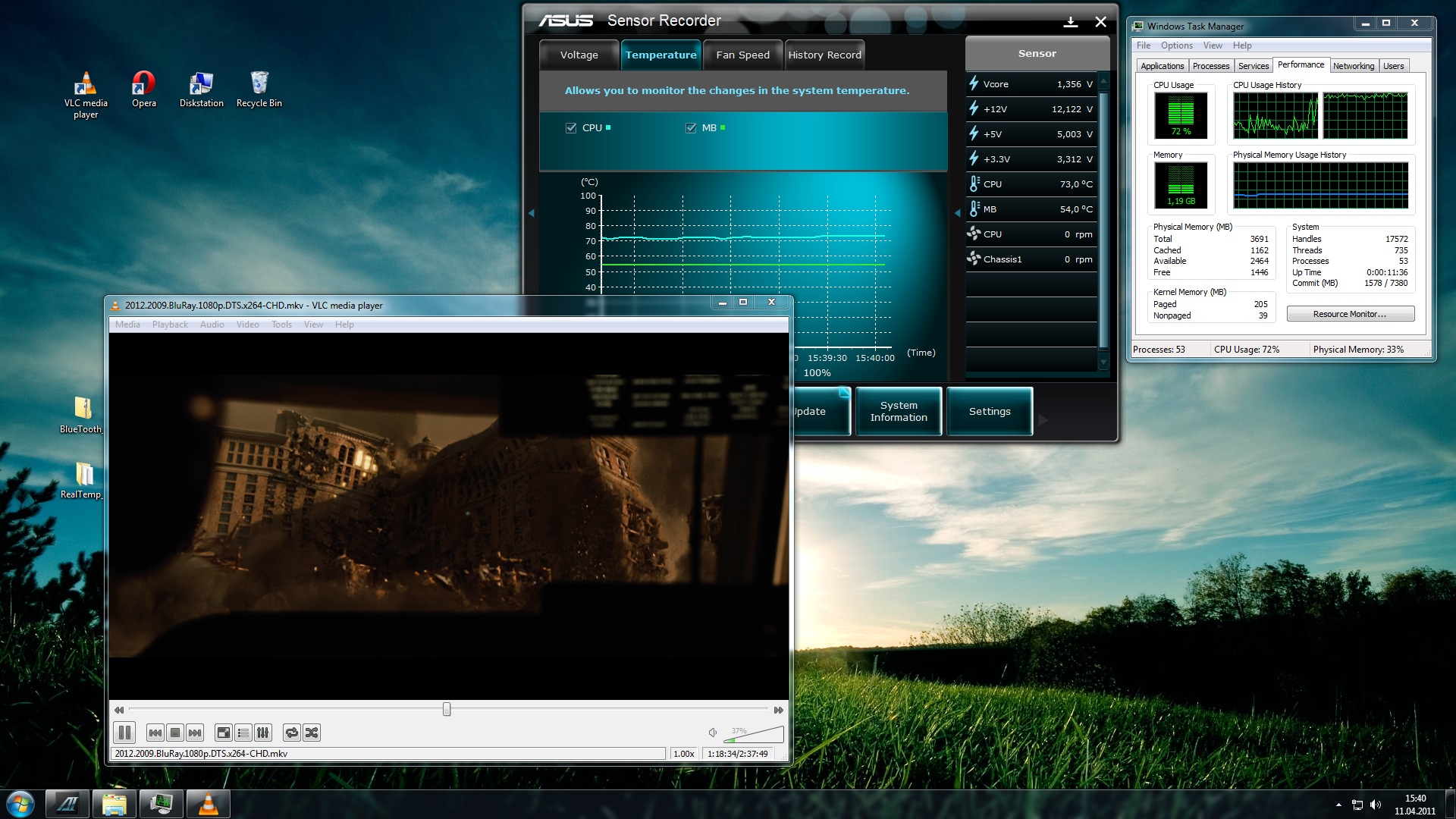
Task: Open the VLC Playback menu
Action: point(170,325)
